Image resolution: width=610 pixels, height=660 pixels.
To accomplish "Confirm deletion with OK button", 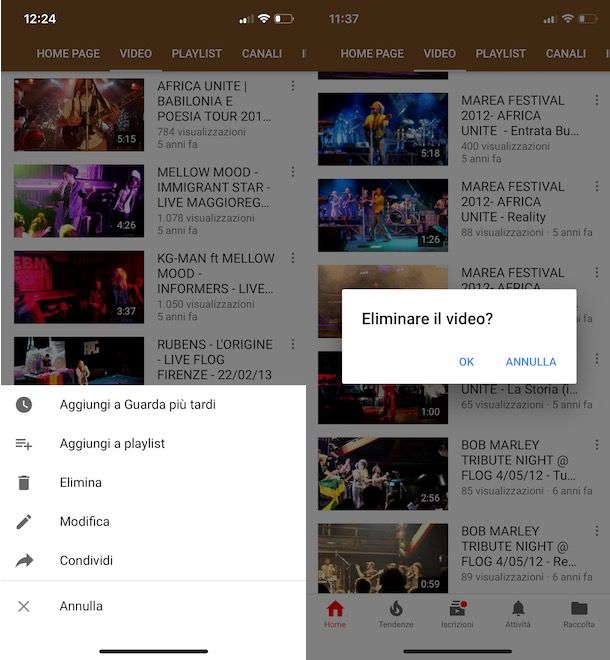I will click(x=466, y=362).
